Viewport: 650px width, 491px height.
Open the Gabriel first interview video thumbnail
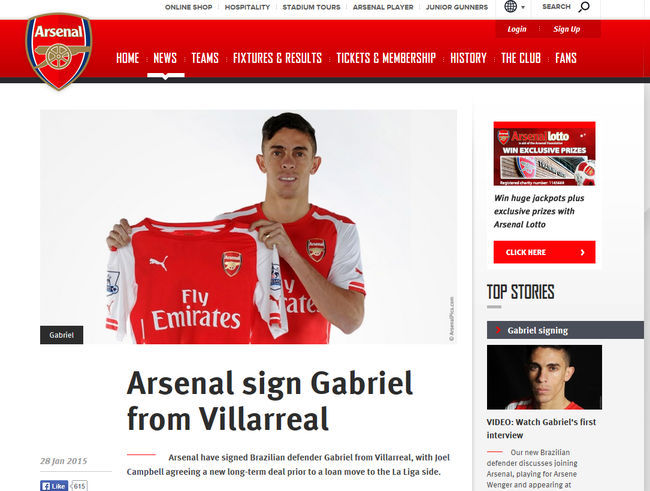coord(544,377)
